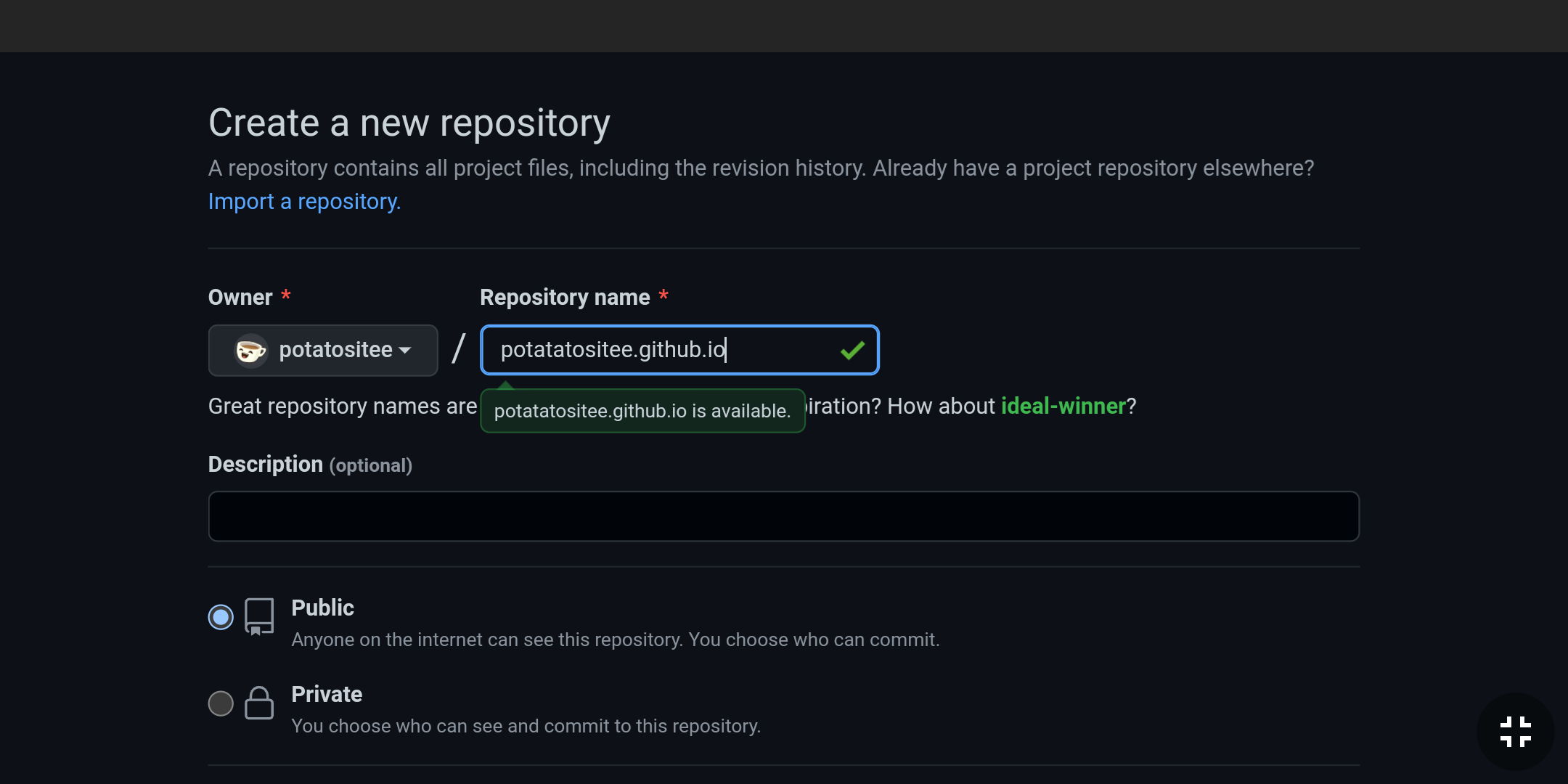Click the Owner field label
The image size is (1568, 784).
[240, 297]
